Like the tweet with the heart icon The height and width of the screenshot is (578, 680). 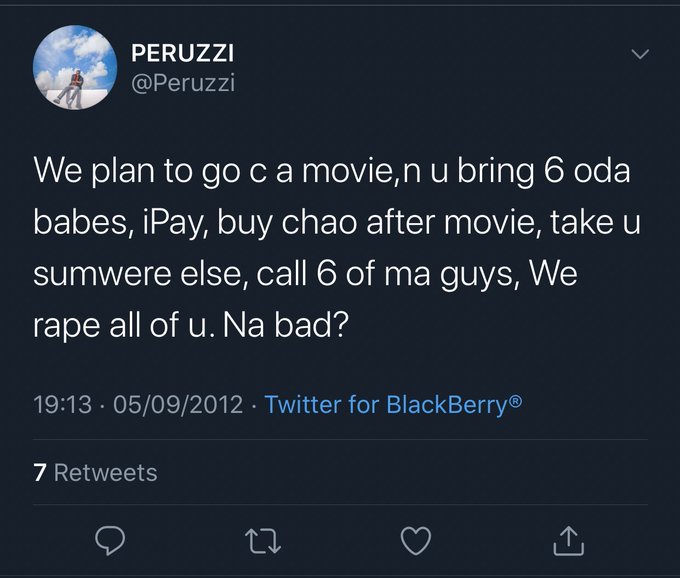point(415,541)
